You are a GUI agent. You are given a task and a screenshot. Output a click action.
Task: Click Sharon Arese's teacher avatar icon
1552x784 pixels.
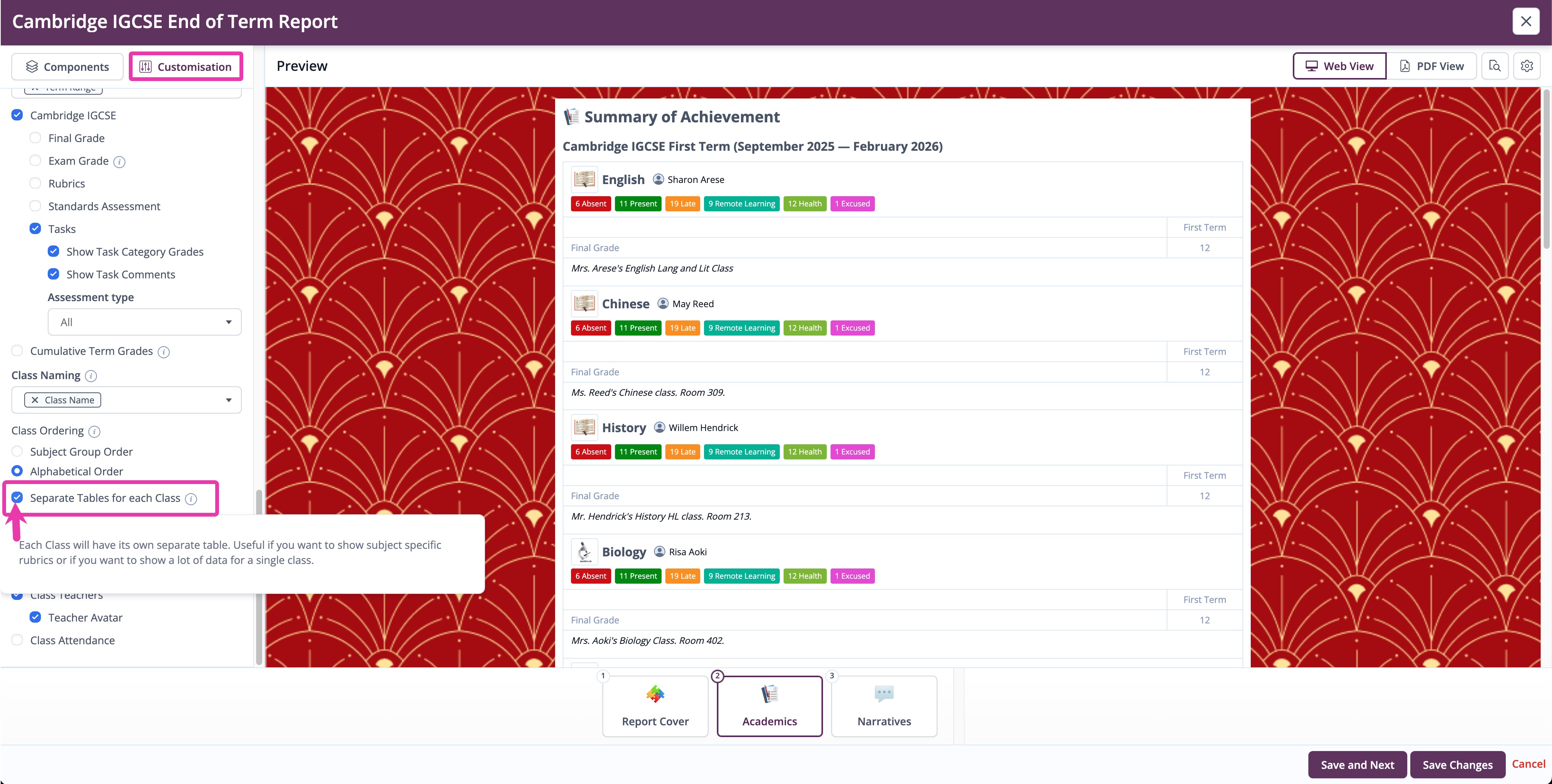click(x=658, y=179)
